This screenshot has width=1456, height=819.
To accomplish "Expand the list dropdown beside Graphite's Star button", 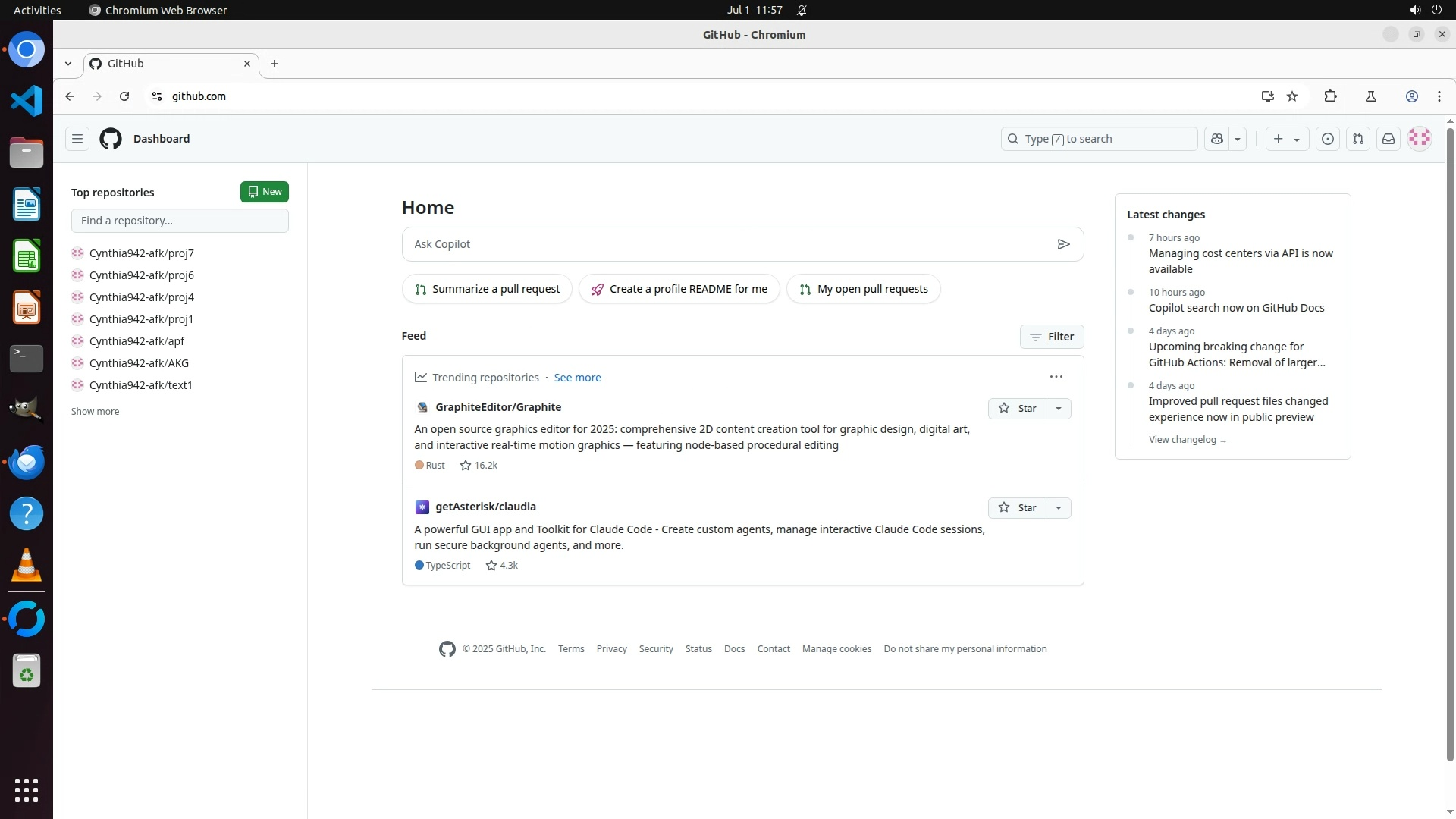I will (1059, 408).
